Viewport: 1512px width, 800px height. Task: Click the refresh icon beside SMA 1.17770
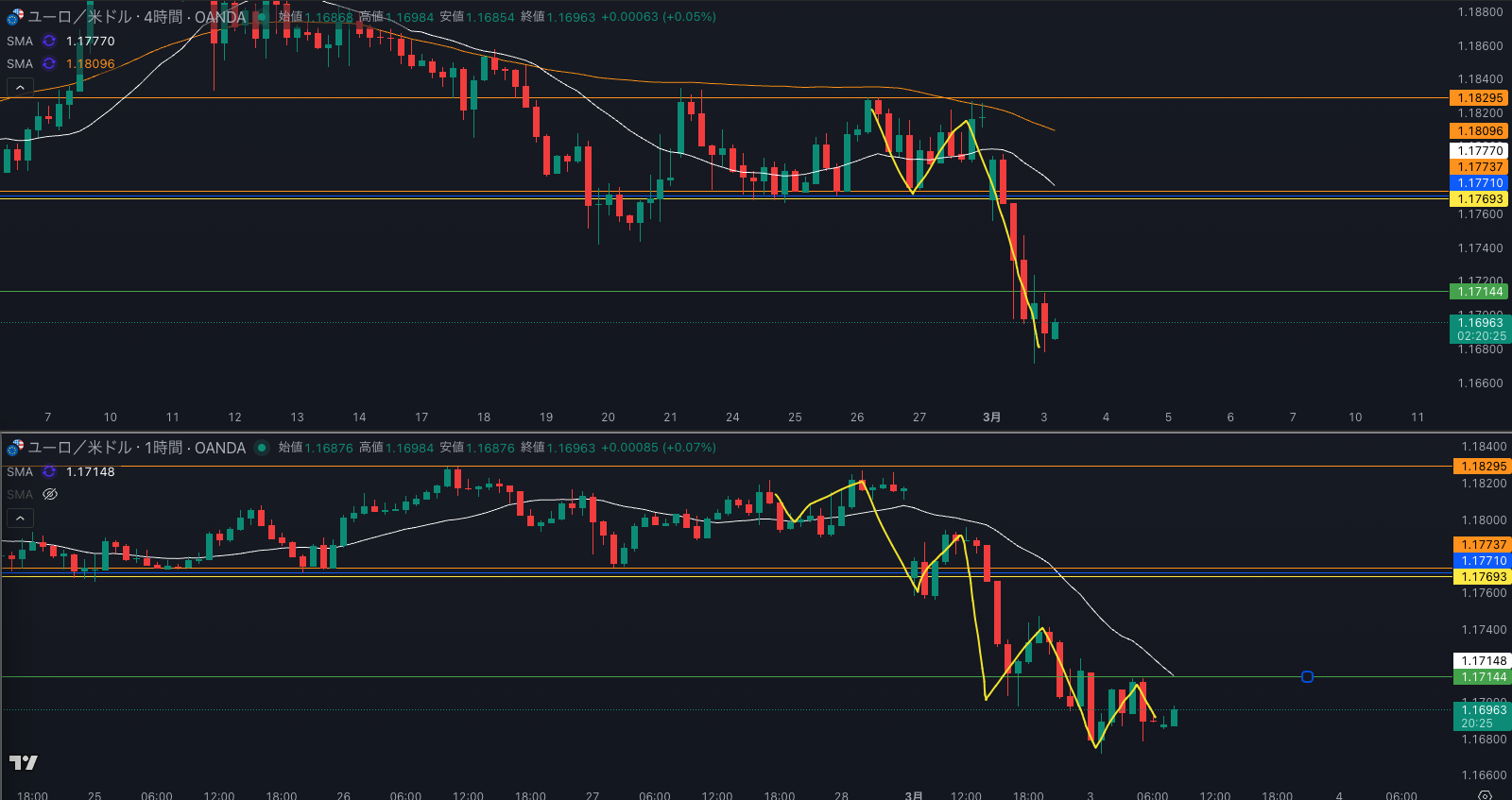pos(49,41)
